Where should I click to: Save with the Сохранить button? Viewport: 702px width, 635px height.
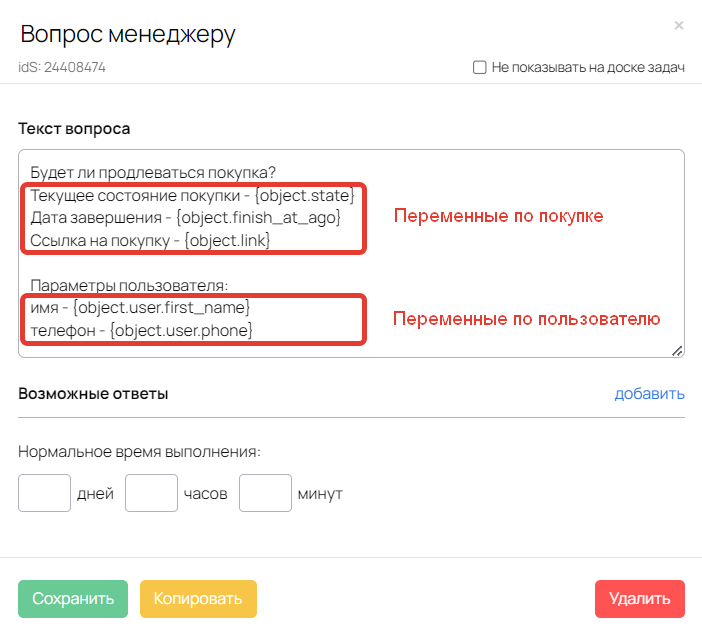[x=73, y=599]
